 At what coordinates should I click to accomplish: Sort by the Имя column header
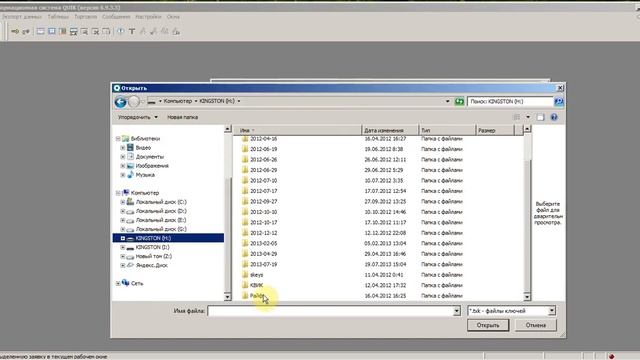click(x=297, y=130)
